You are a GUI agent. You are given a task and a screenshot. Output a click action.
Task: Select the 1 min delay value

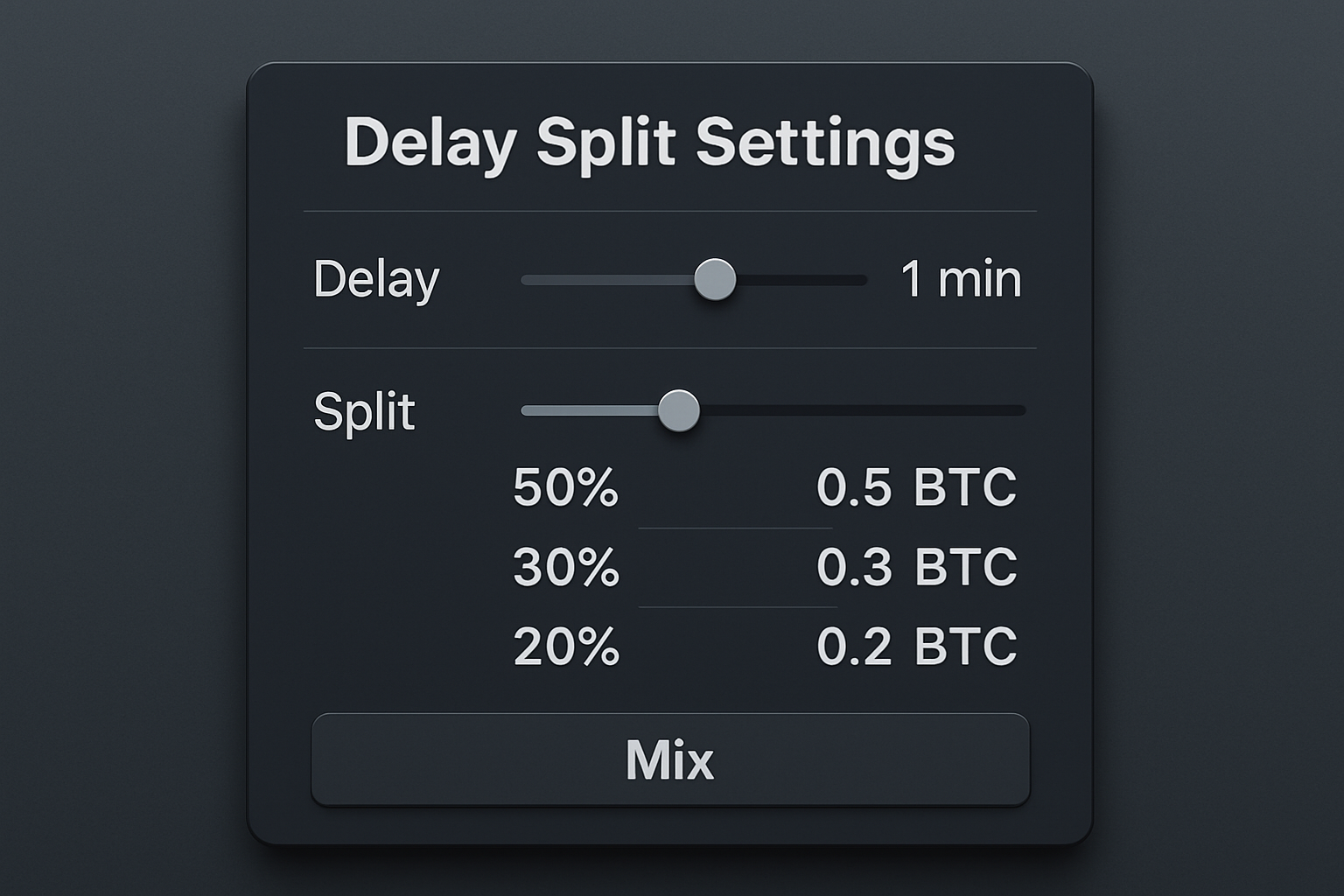point(959,279)
